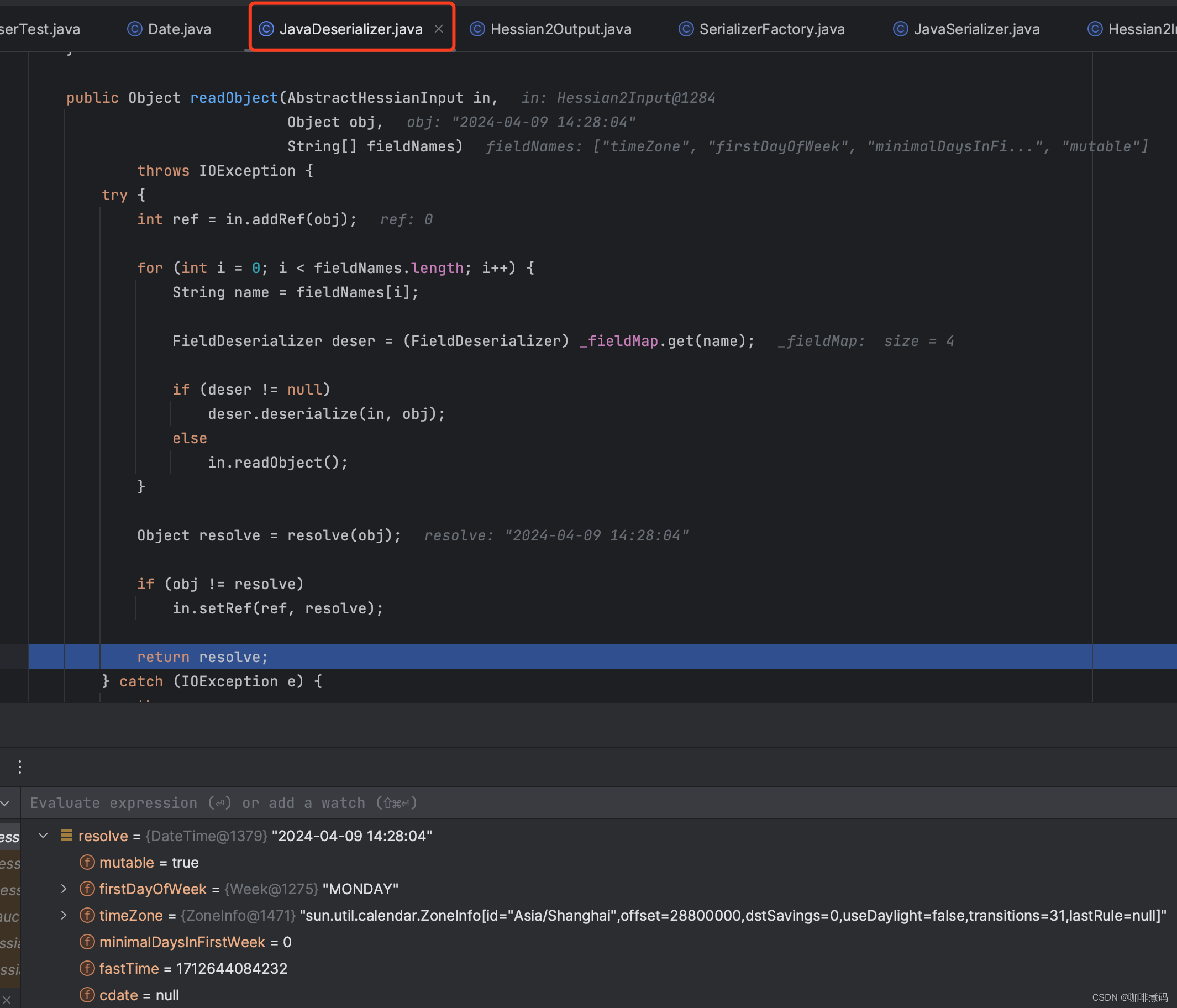Expand the timeZone field node
The image size is (1177, 1008).
(64, 915)
